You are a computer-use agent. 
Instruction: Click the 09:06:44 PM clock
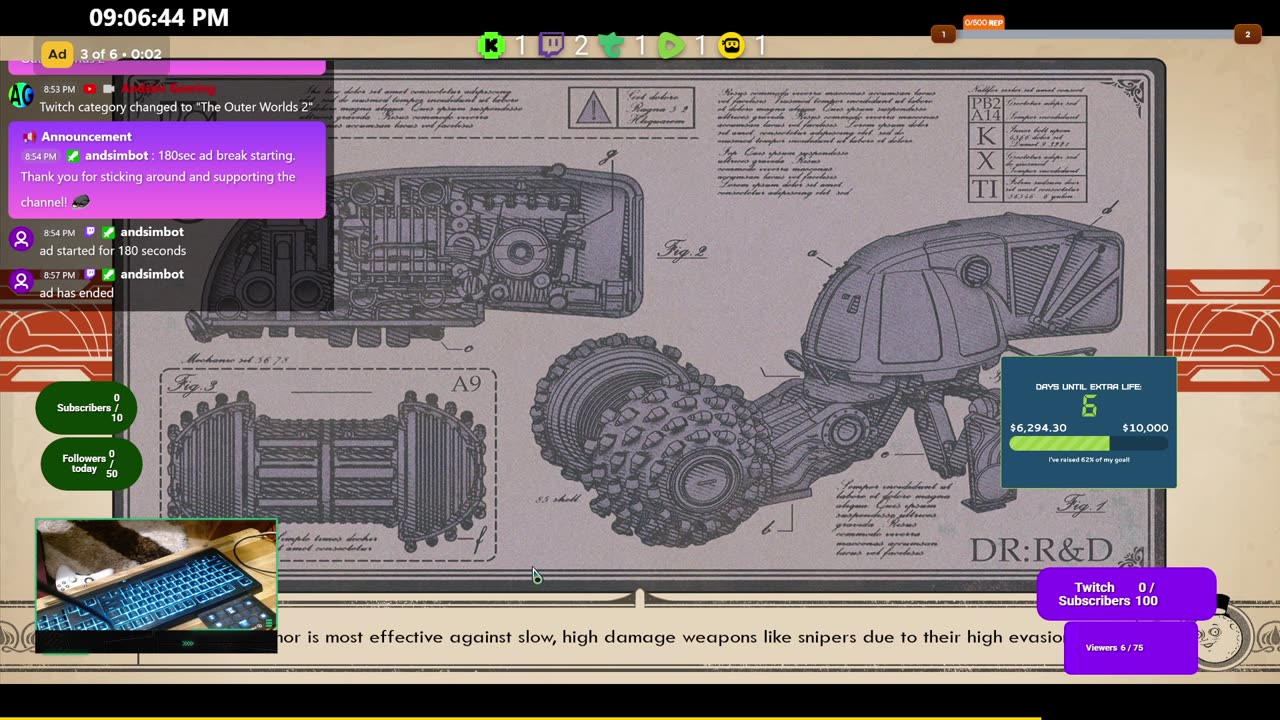tap(159, 18)
